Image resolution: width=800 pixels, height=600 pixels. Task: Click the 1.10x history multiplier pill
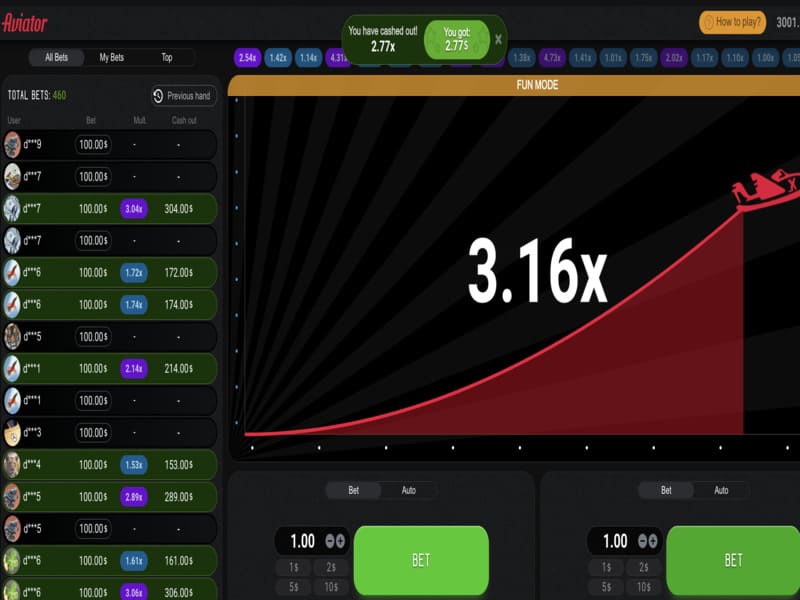(735, 58)
